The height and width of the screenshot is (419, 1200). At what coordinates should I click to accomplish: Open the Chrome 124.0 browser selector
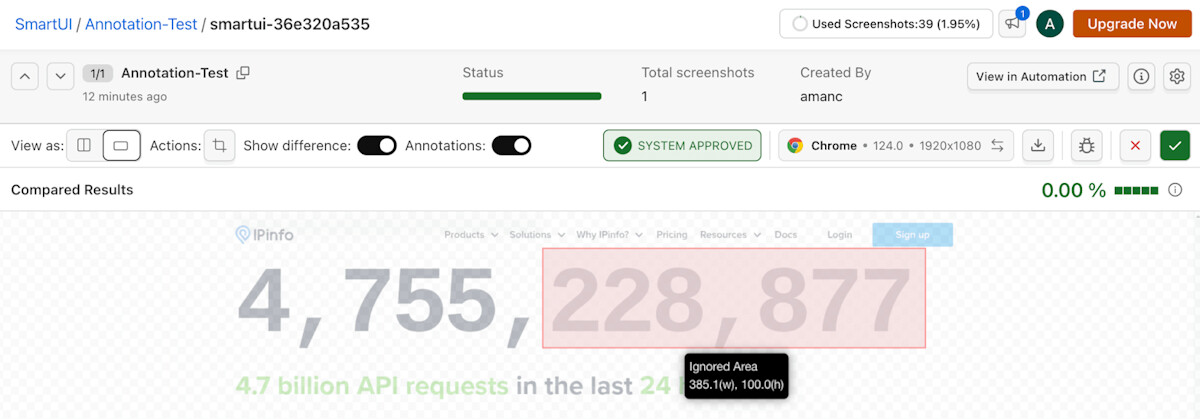pos(896,146)
